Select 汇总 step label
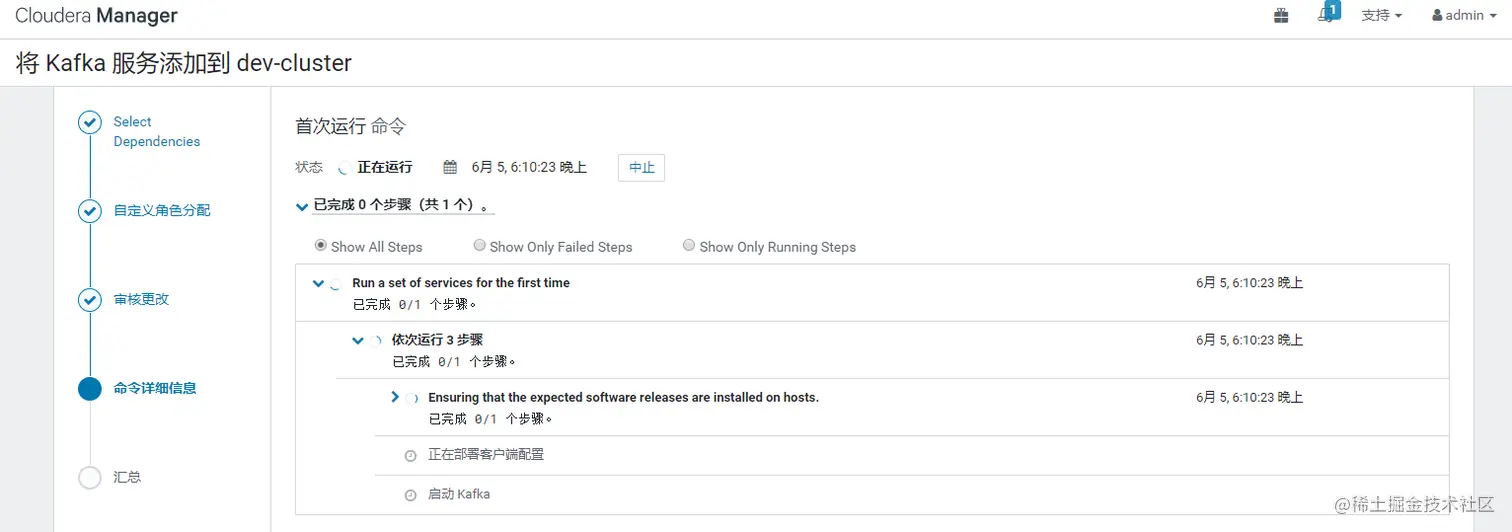The height and width of the screenshot is (532, 1512). pos(127,477)
